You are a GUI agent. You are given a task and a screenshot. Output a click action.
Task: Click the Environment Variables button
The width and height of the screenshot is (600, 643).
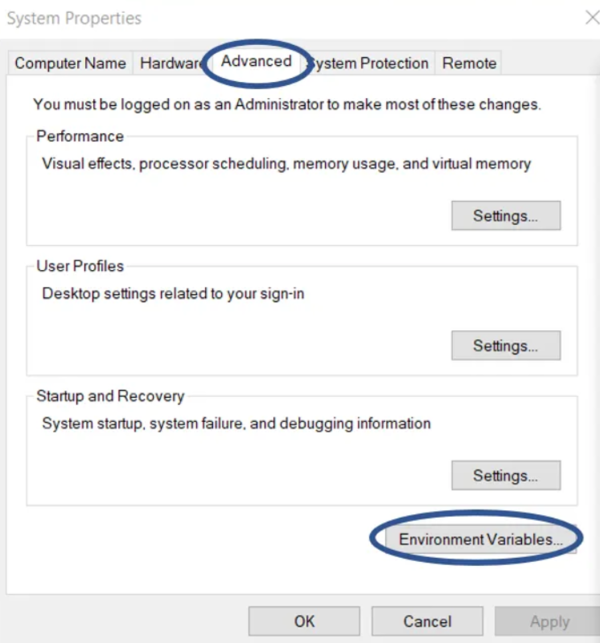click(480, 539)
